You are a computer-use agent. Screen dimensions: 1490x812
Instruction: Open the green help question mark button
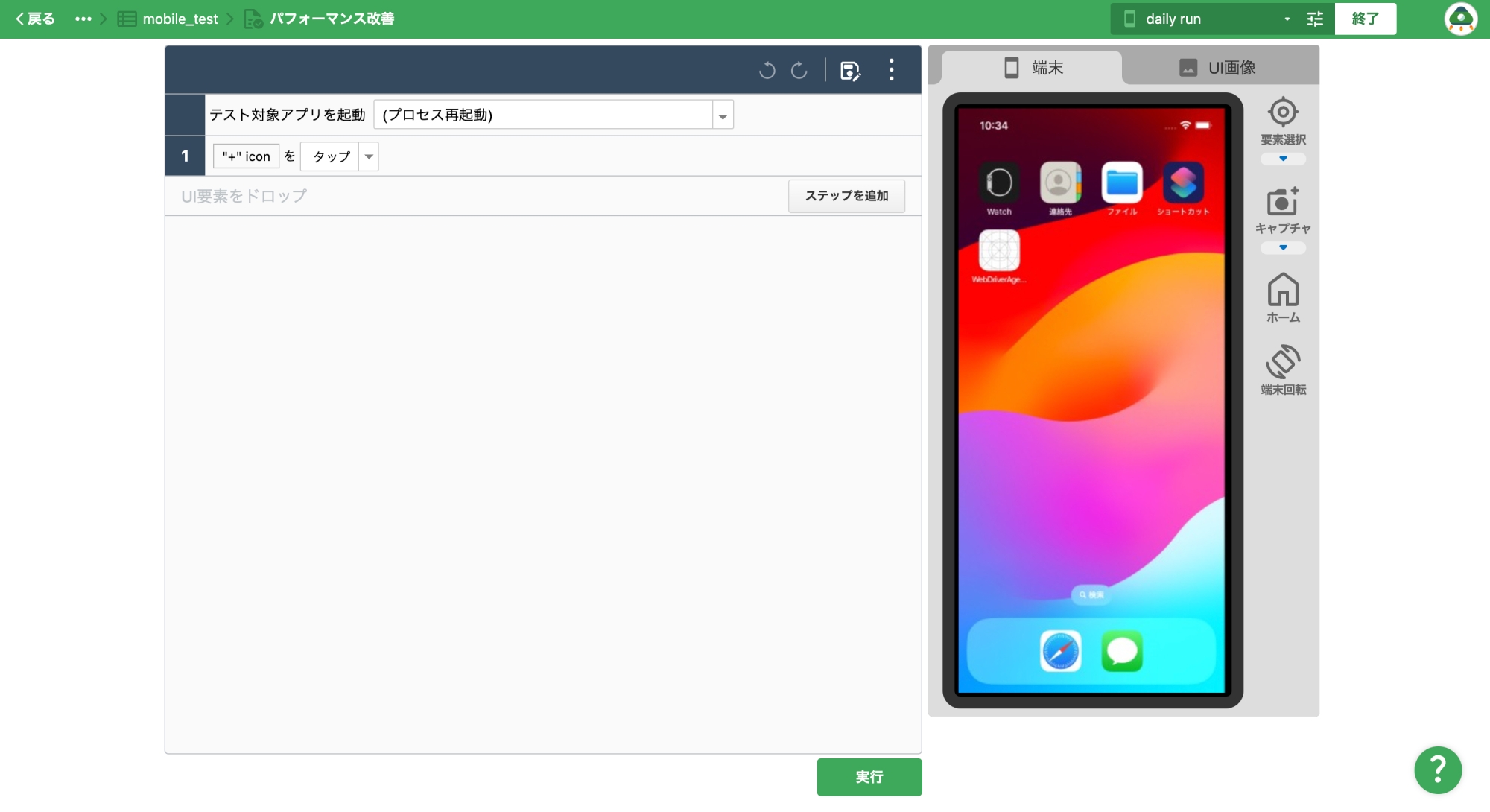(1438, 770)
